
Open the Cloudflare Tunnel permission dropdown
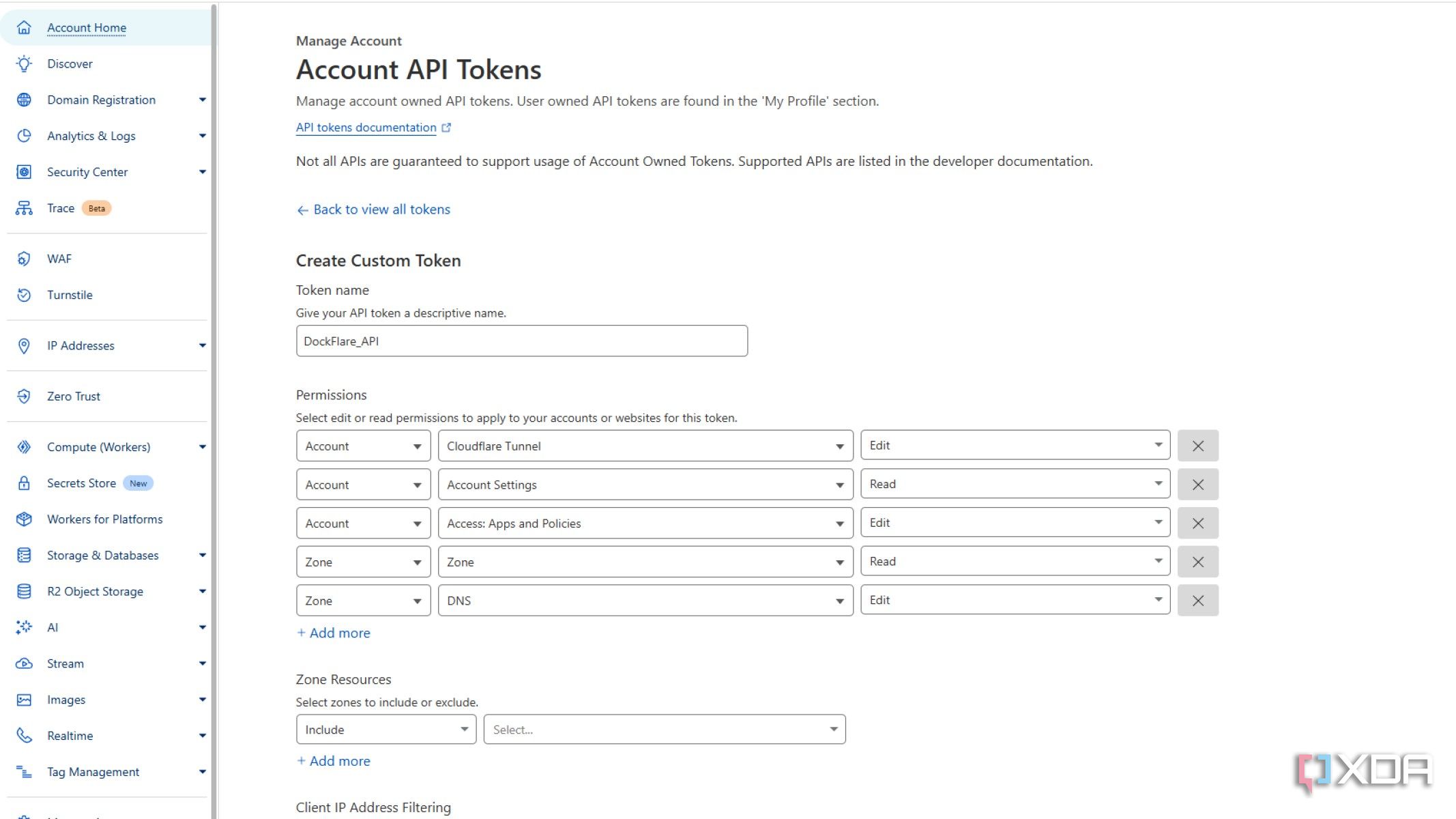(645, 446)
